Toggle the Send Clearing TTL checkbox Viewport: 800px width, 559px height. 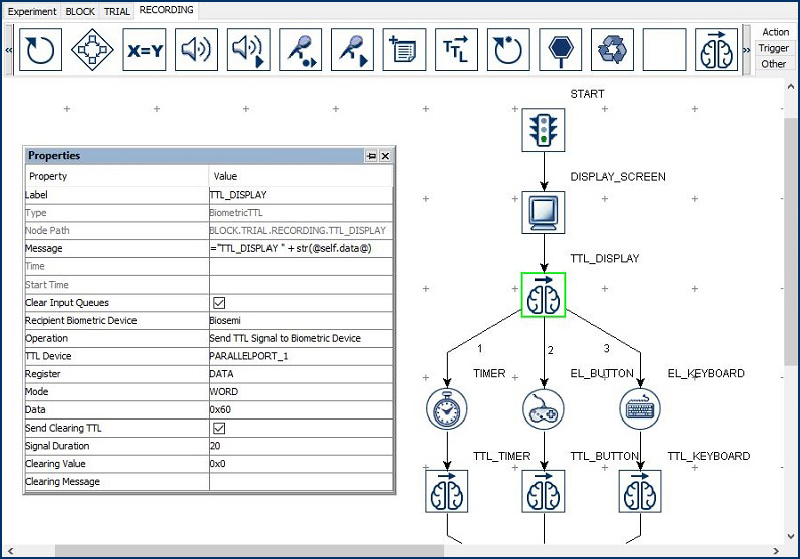(219, 428)
